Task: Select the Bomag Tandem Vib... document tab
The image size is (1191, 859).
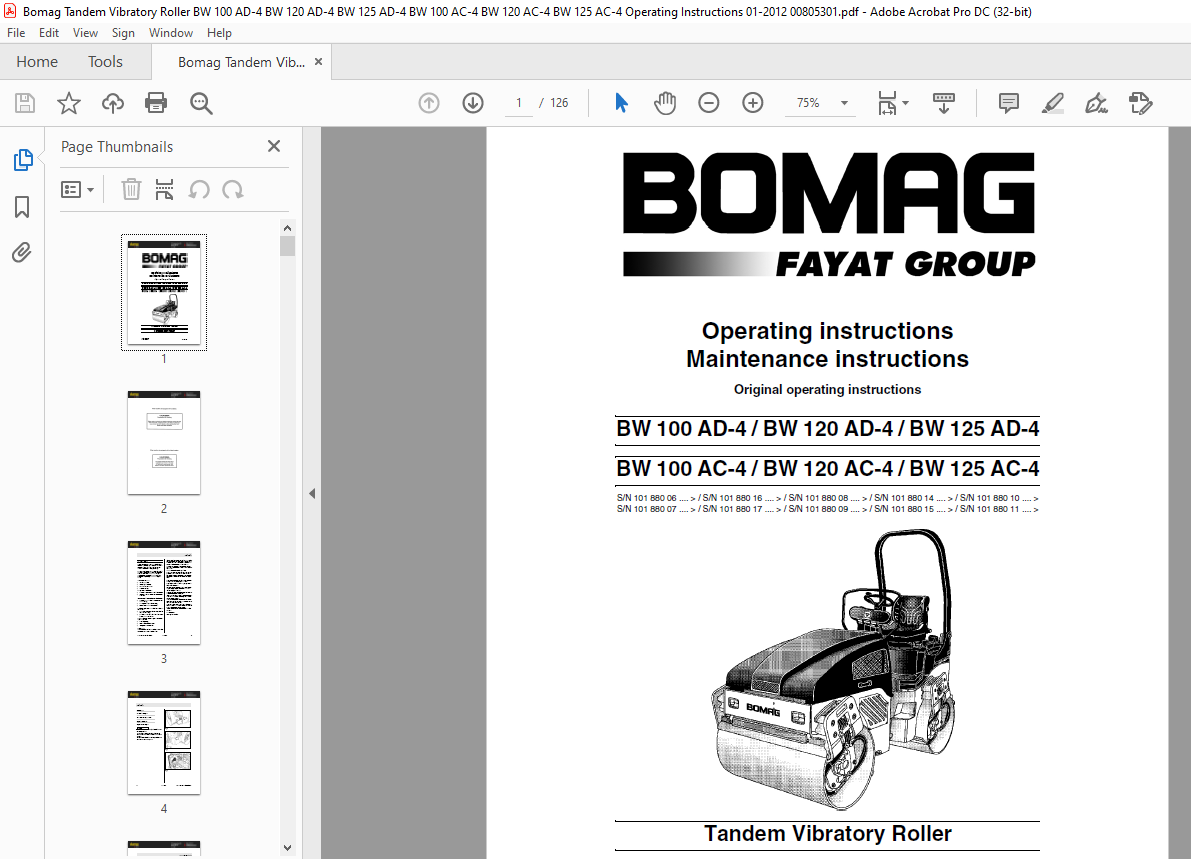Action: pyautogui.click(x=241, y=62)
